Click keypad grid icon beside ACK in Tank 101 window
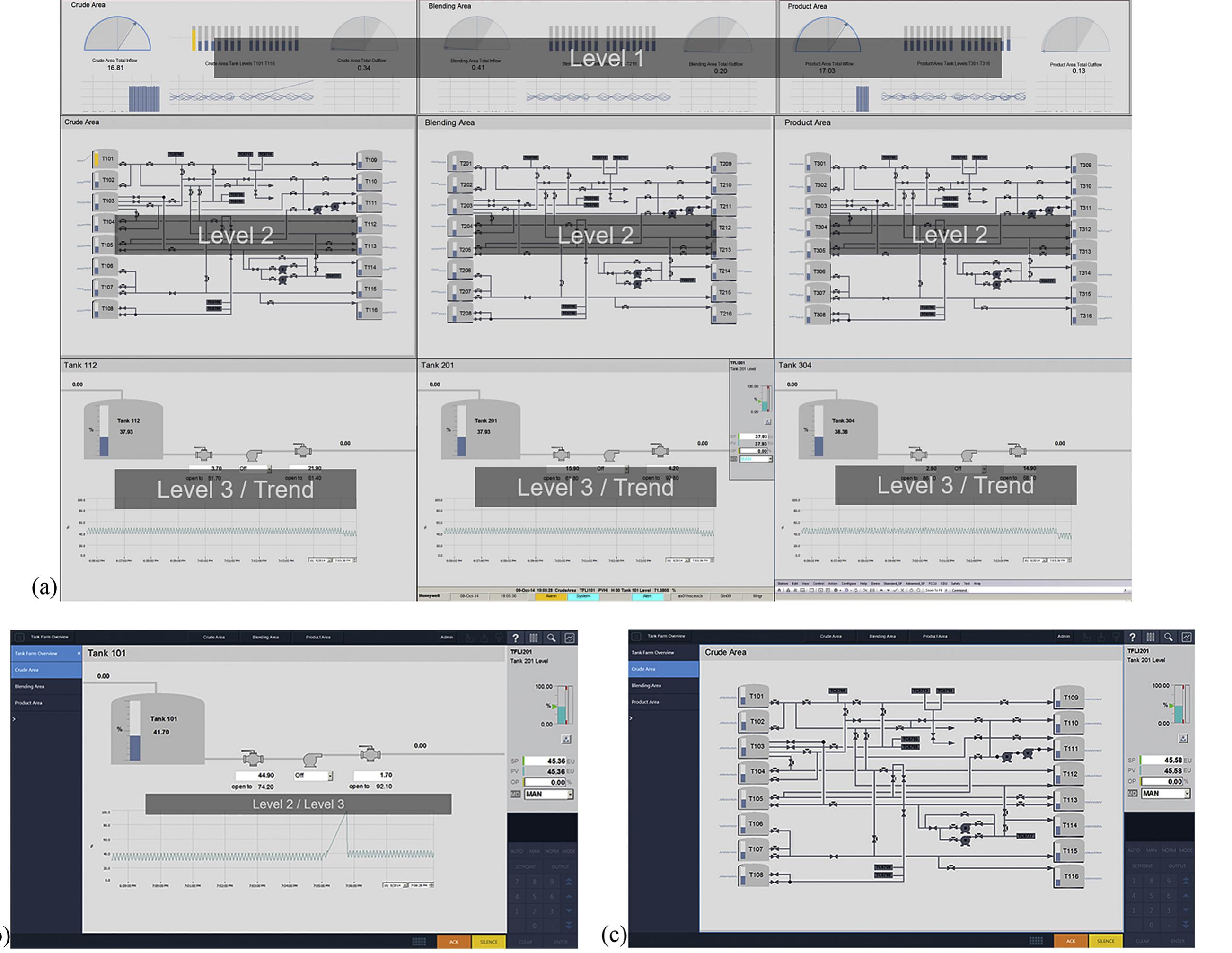 (x=419, y=941)
